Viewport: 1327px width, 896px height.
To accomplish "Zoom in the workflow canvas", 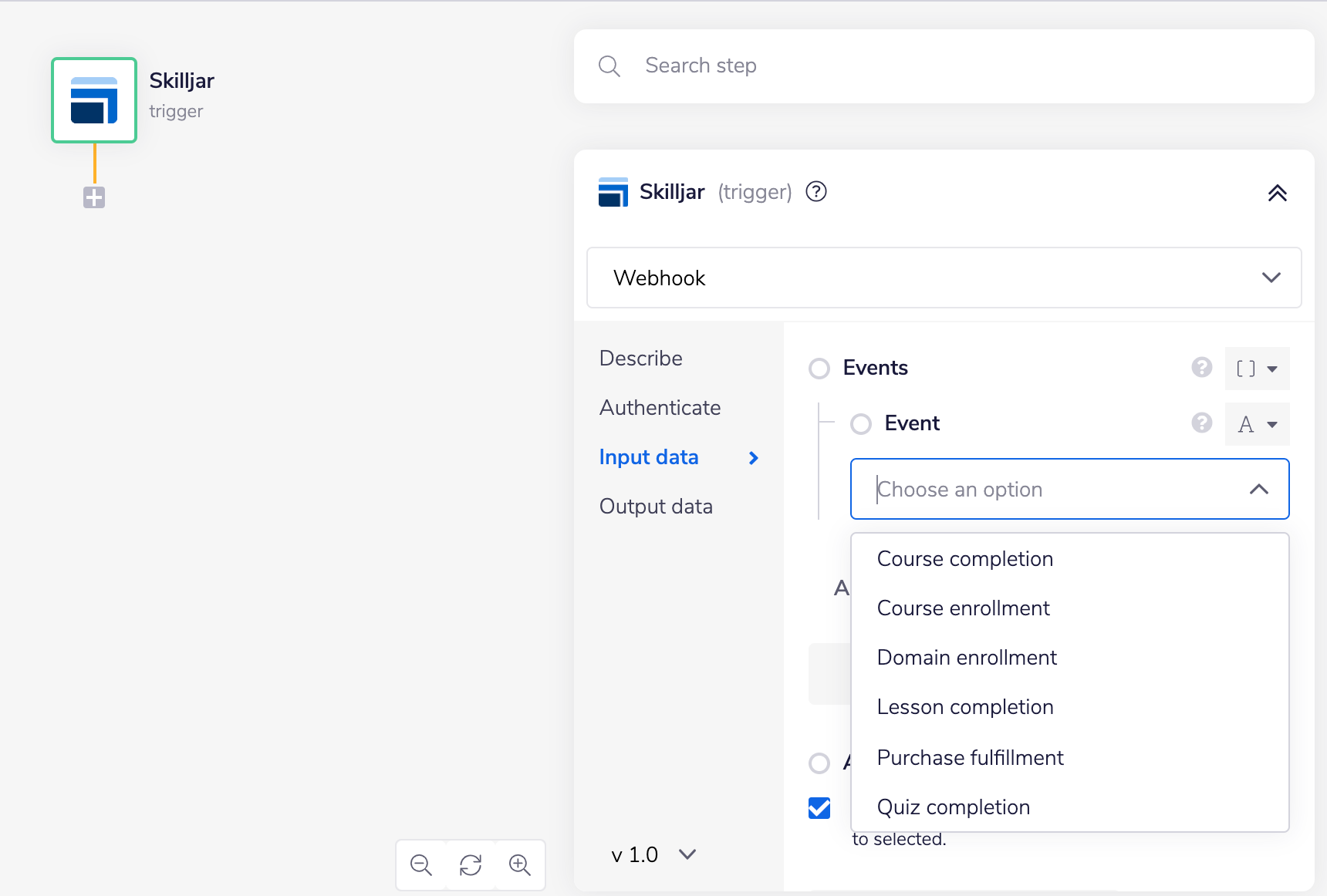I will point(520,865).
